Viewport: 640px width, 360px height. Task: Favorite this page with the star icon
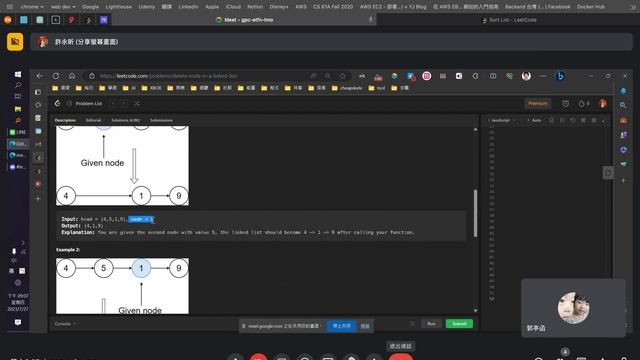342,76
